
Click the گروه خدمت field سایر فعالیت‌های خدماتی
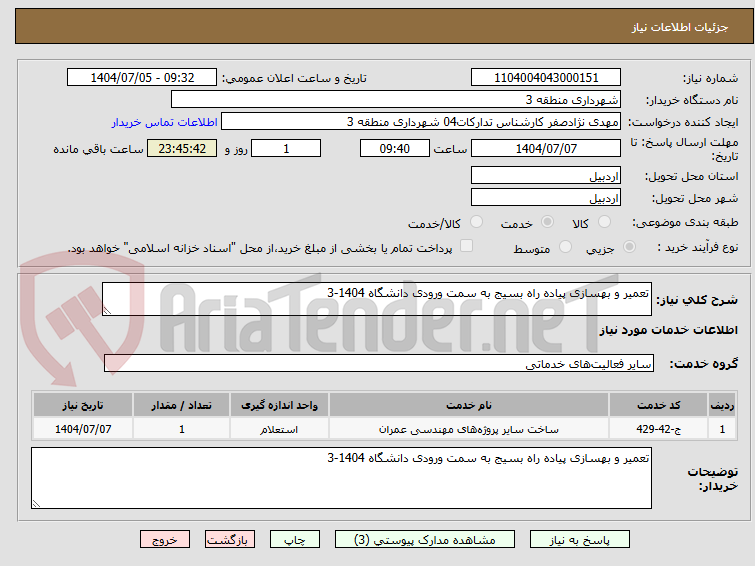pos(379,363)
